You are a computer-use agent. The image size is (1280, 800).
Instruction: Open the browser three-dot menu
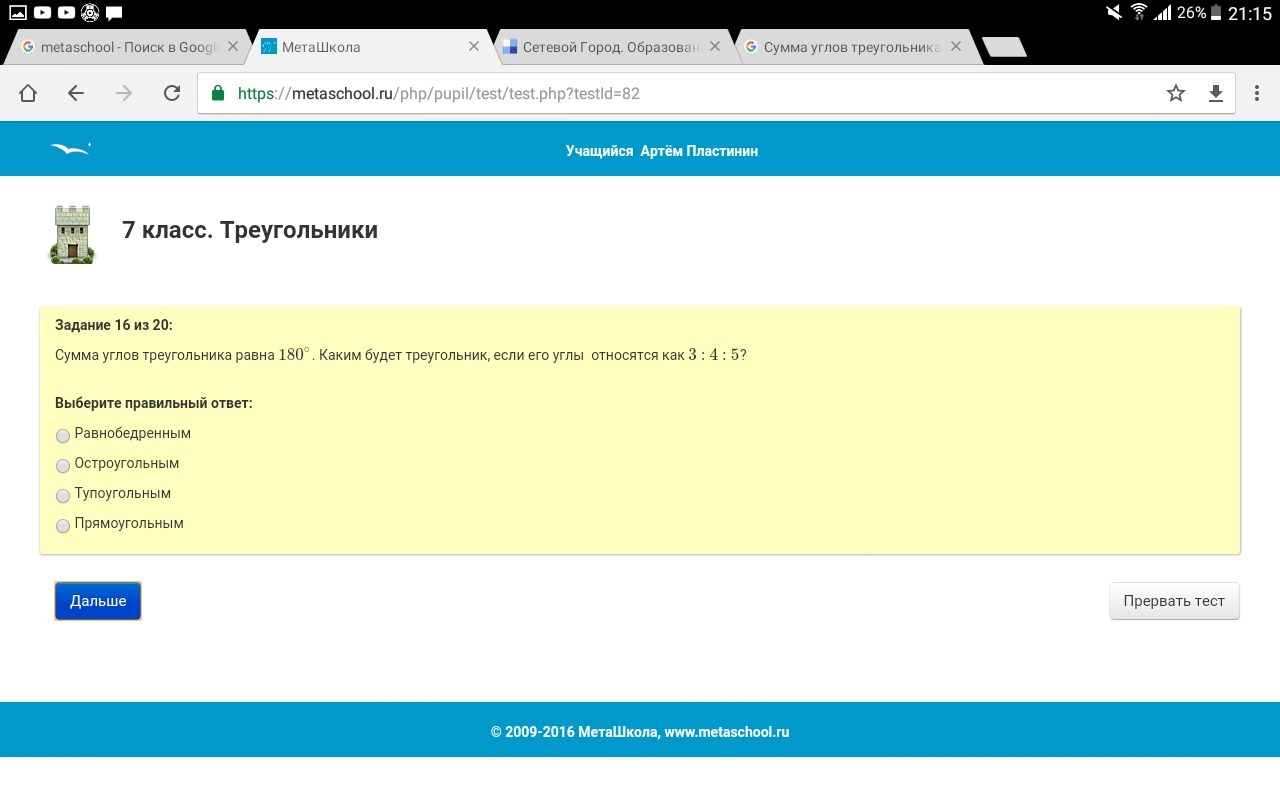click(x=1257, y=93)
